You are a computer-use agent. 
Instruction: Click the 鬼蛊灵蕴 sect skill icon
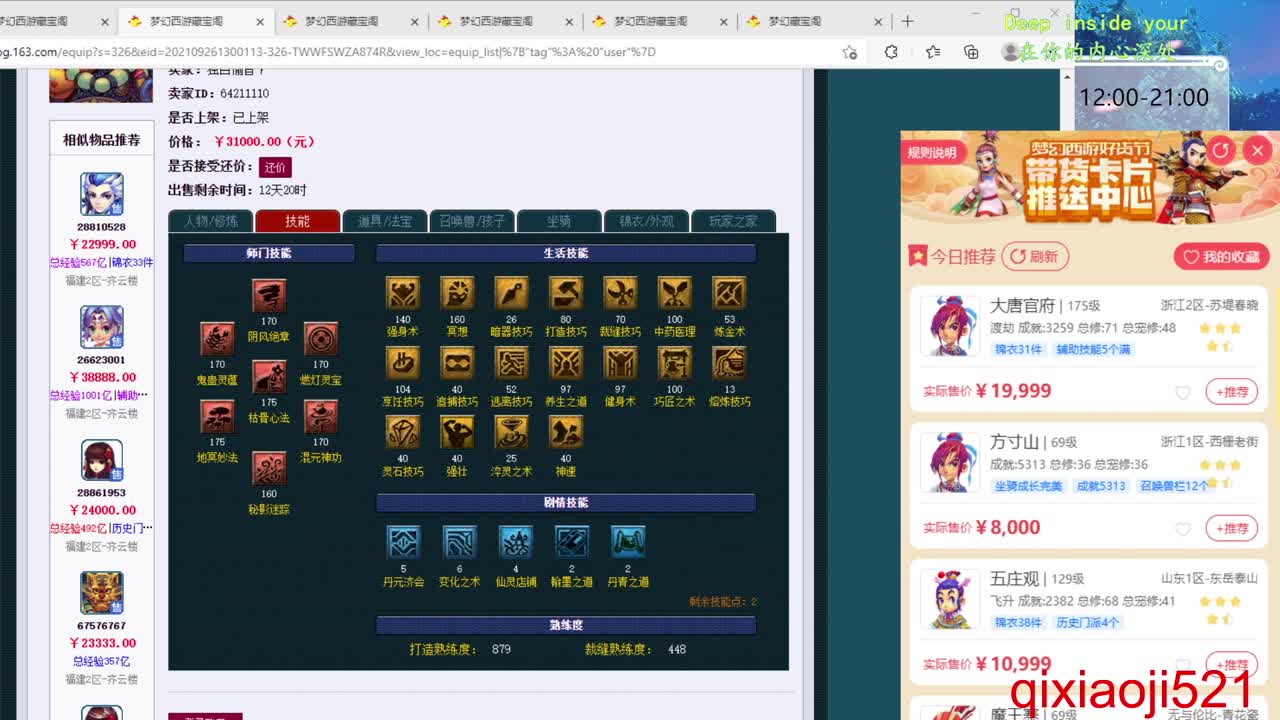(x=217, y=339)
